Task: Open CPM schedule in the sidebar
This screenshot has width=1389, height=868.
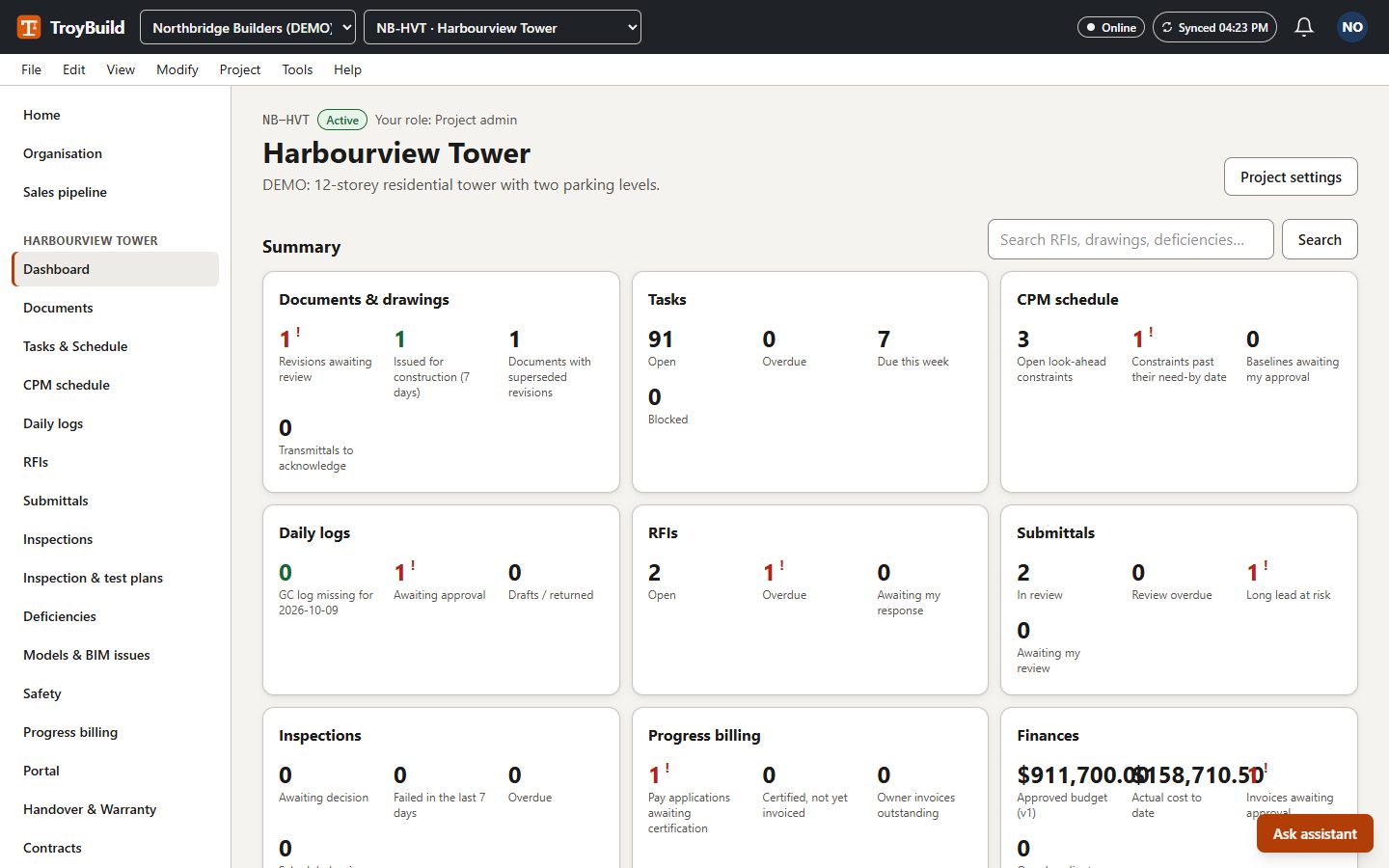Action: point(116,385)
